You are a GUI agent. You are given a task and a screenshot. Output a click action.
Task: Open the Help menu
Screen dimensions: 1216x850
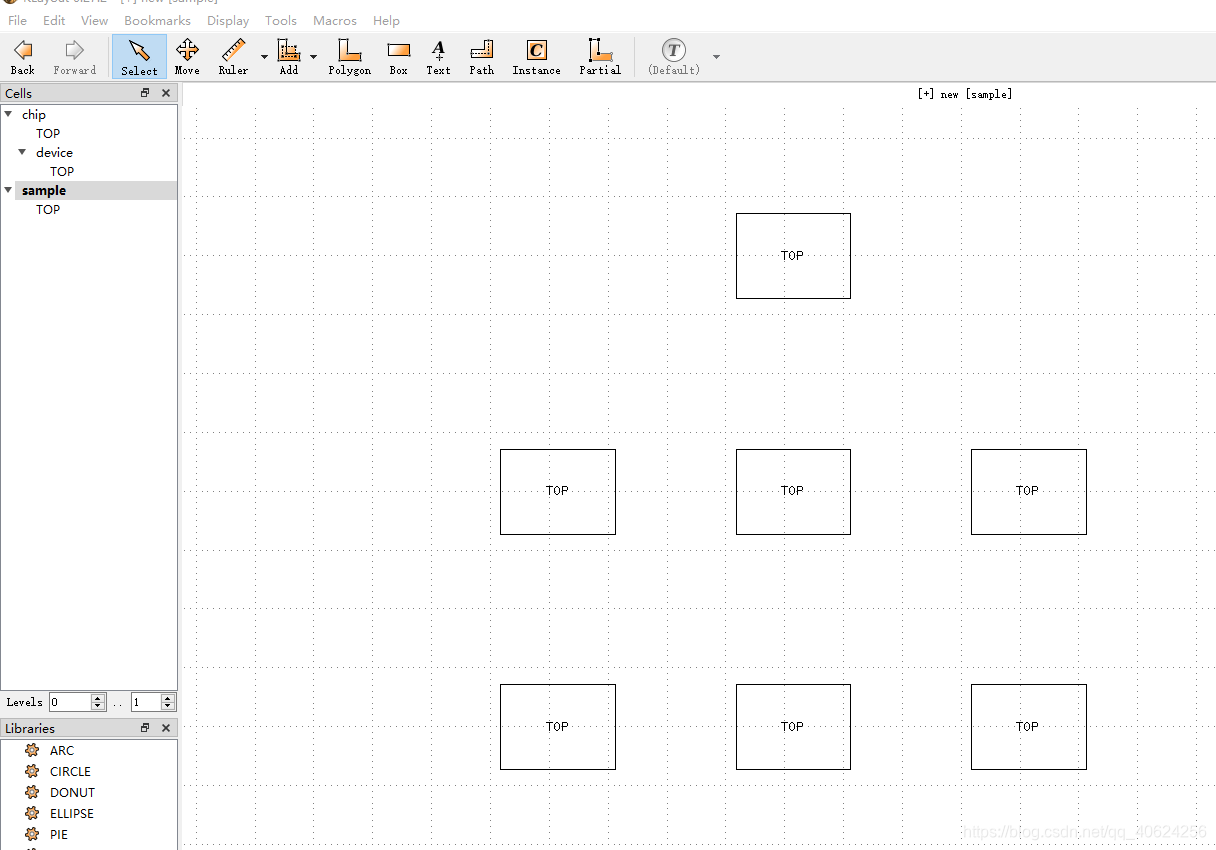[x=386, y=20]
